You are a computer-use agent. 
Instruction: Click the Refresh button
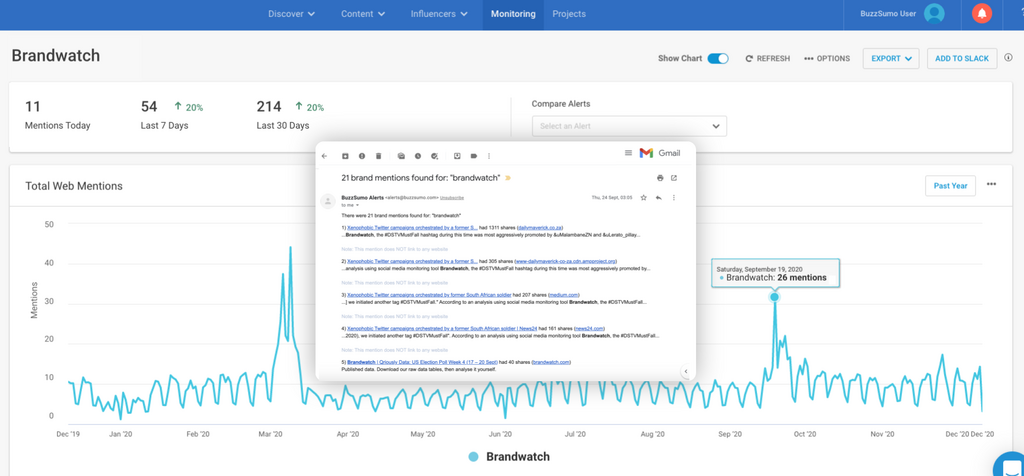tap(767, 59)
